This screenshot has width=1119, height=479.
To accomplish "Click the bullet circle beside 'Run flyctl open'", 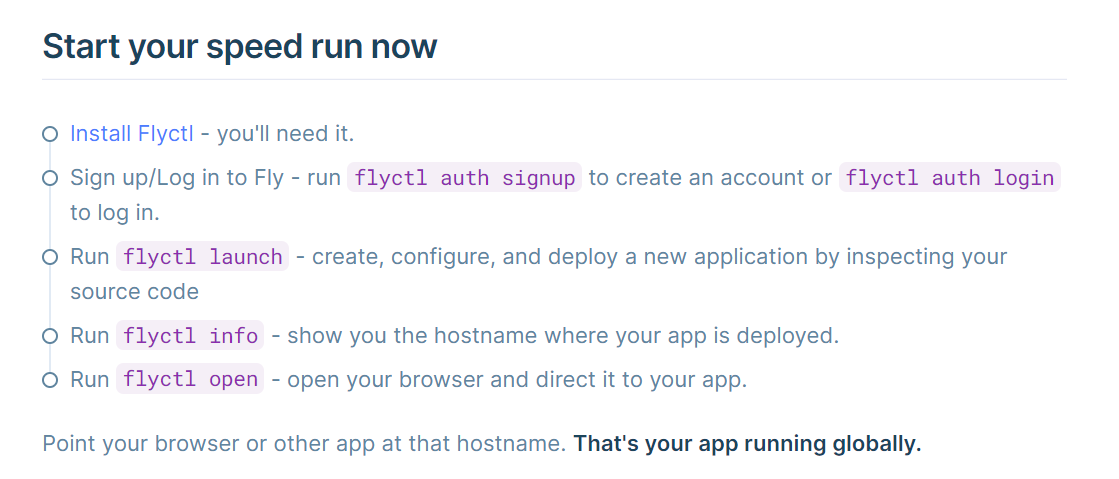I will pos(49,380).
